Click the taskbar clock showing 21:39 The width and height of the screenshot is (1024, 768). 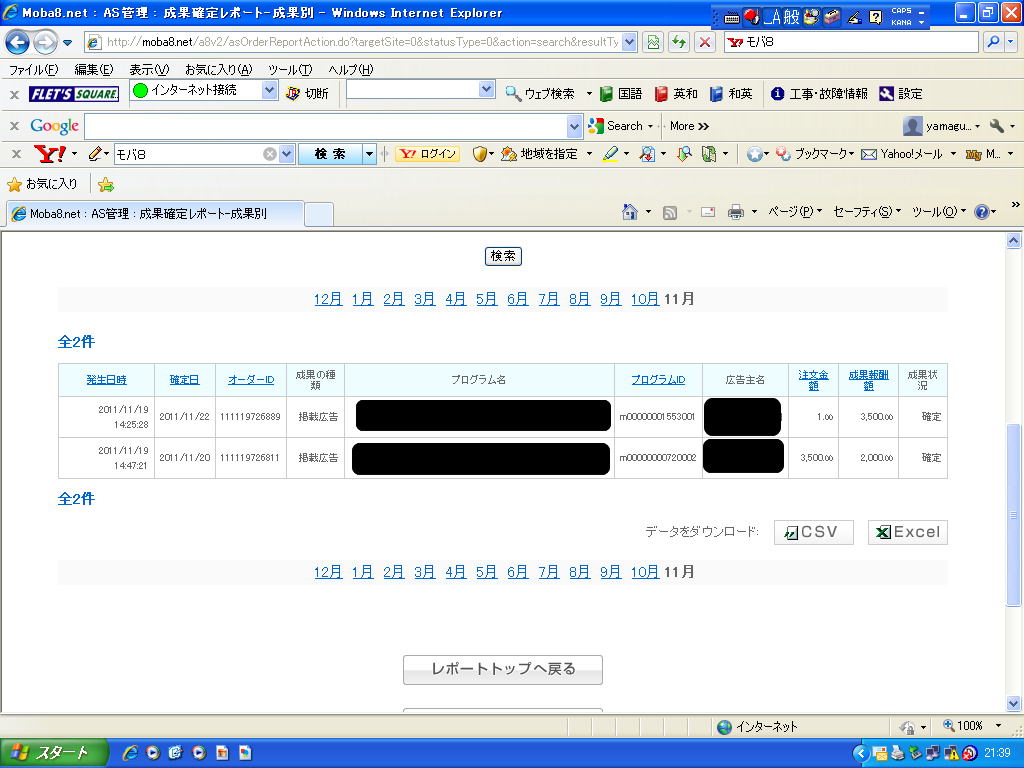[x=997, y=753]
